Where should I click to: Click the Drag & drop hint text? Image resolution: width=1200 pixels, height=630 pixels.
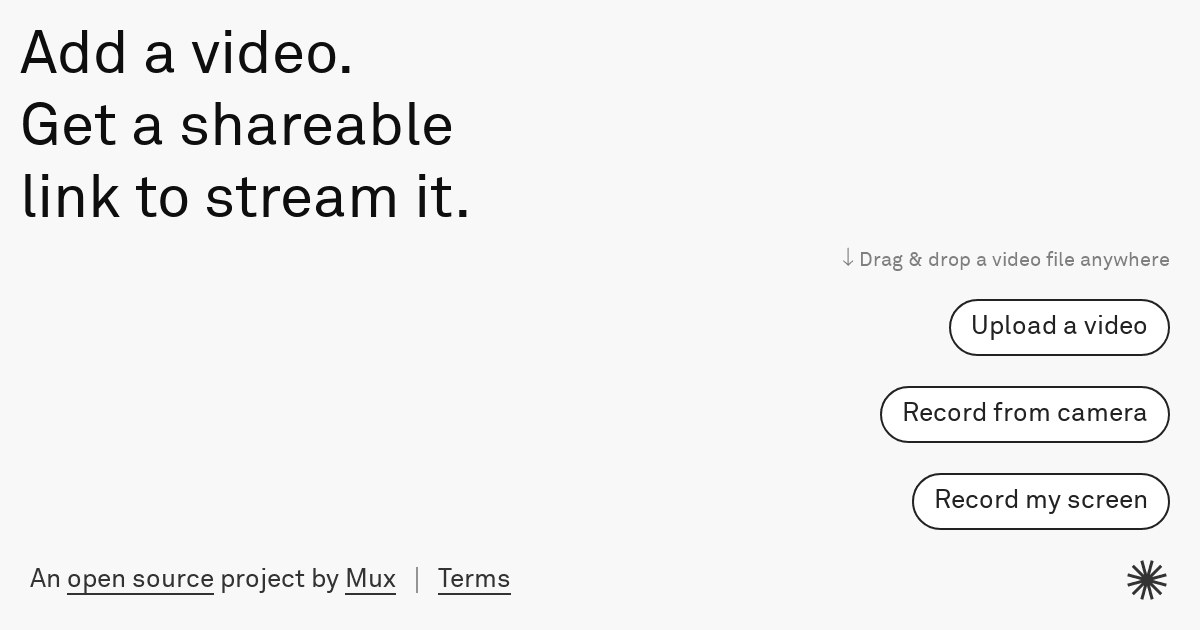point(1014,260)
